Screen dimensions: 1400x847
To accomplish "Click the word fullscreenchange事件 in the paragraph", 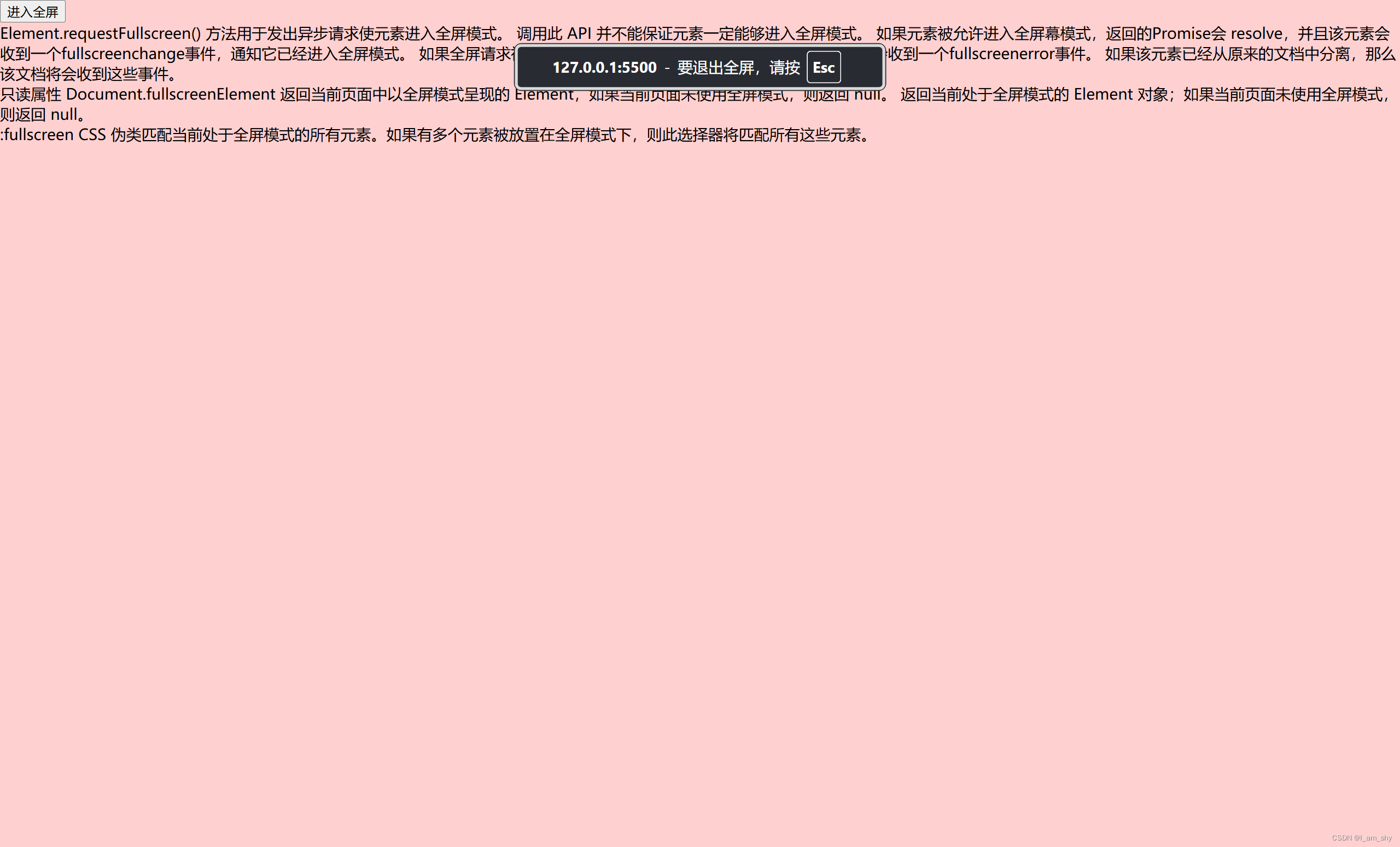I will click(138, 54).
